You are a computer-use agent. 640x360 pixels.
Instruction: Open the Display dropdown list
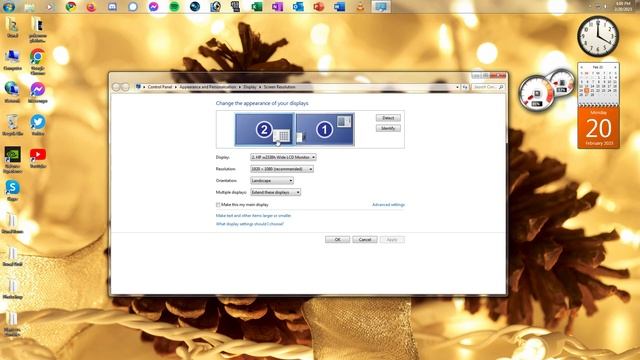pos(283,157)
